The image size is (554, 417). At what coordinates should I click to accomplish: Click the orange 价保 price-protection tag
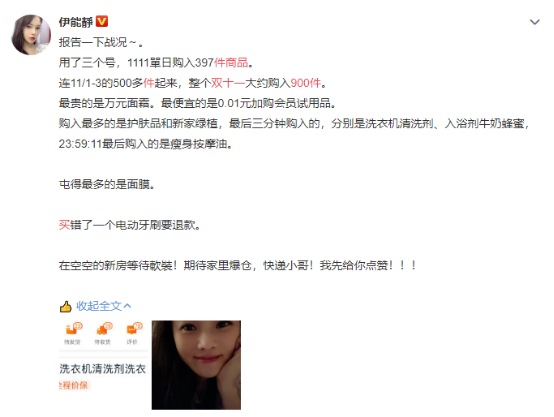click(73, 385)
